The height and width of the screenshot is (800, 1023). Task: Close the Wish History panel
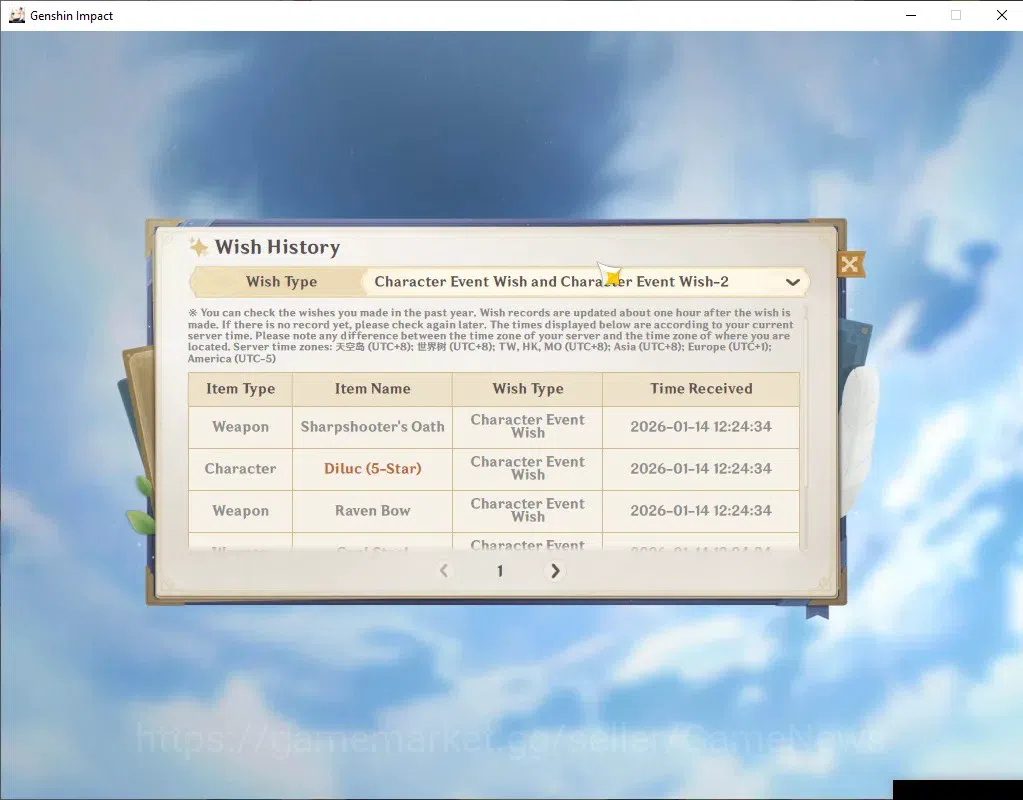[850, 264]
